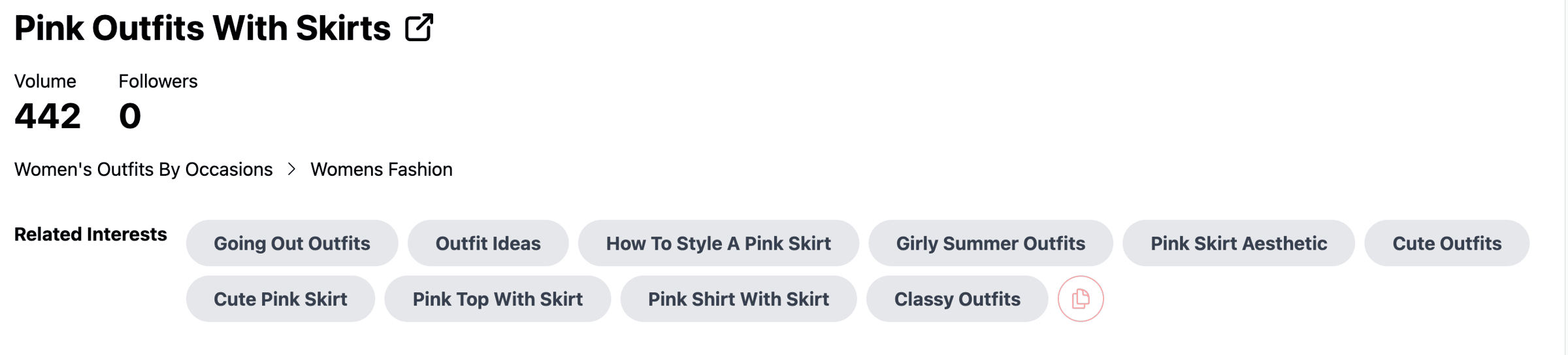Open the Pink Top With Skirt interest

[x=498, y=299]
